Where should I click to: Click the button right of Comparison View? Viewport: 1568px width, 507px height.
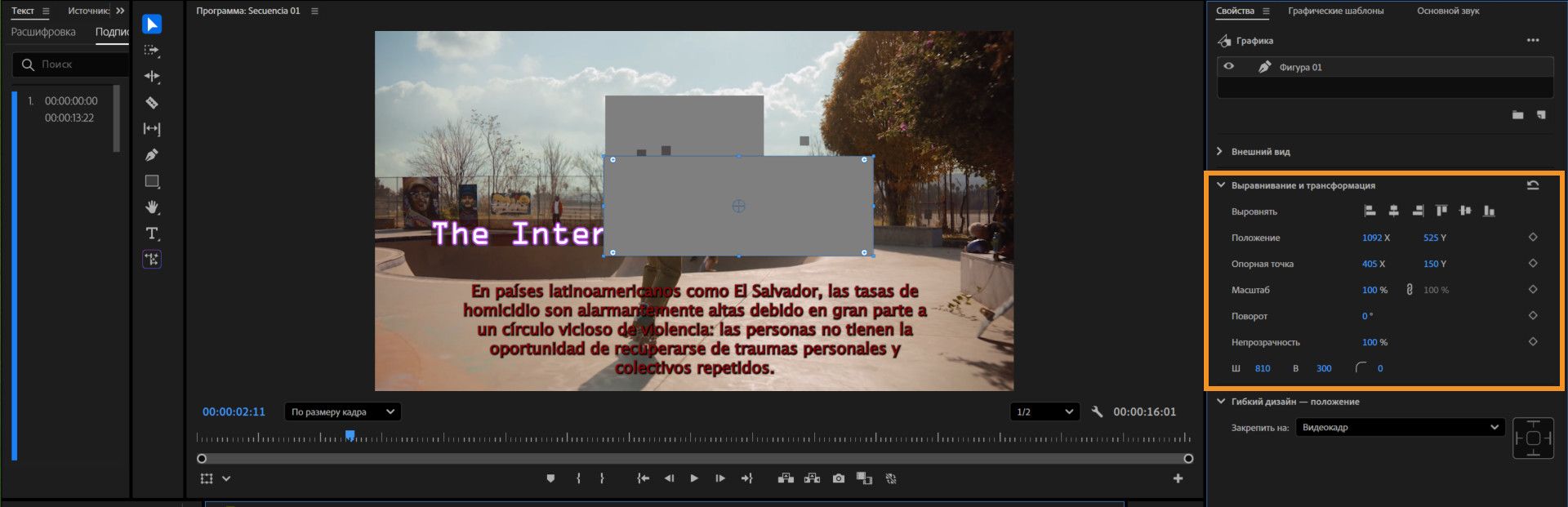coord(891,478)
